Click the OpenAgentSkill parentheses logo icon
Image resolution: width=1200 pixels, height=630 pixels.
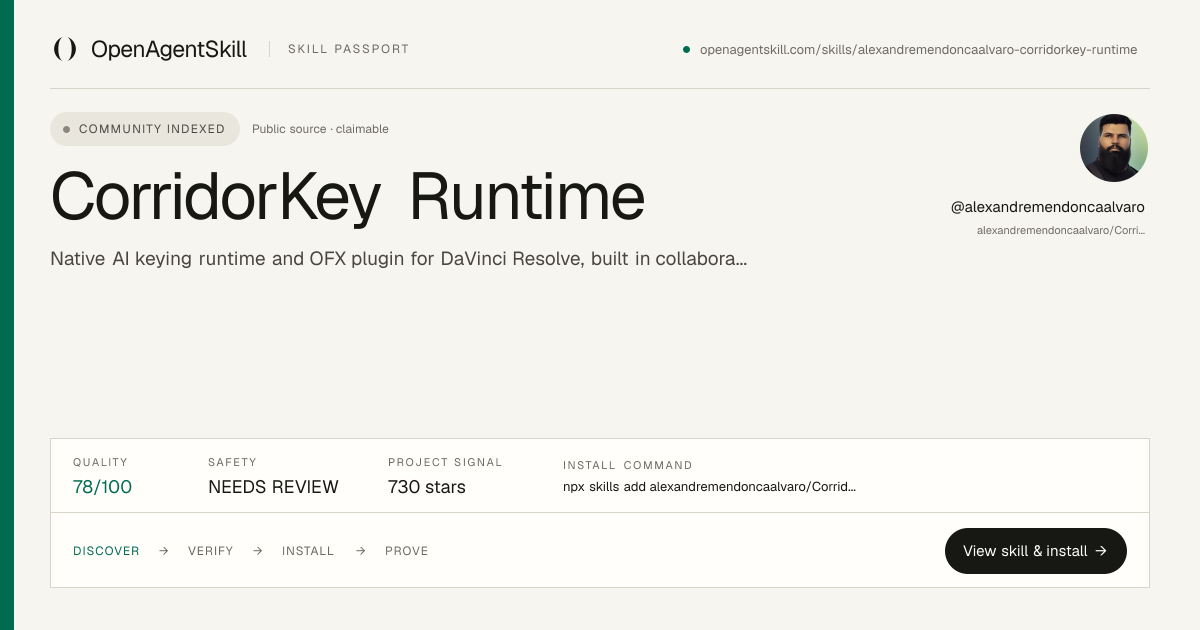point(65,49)
